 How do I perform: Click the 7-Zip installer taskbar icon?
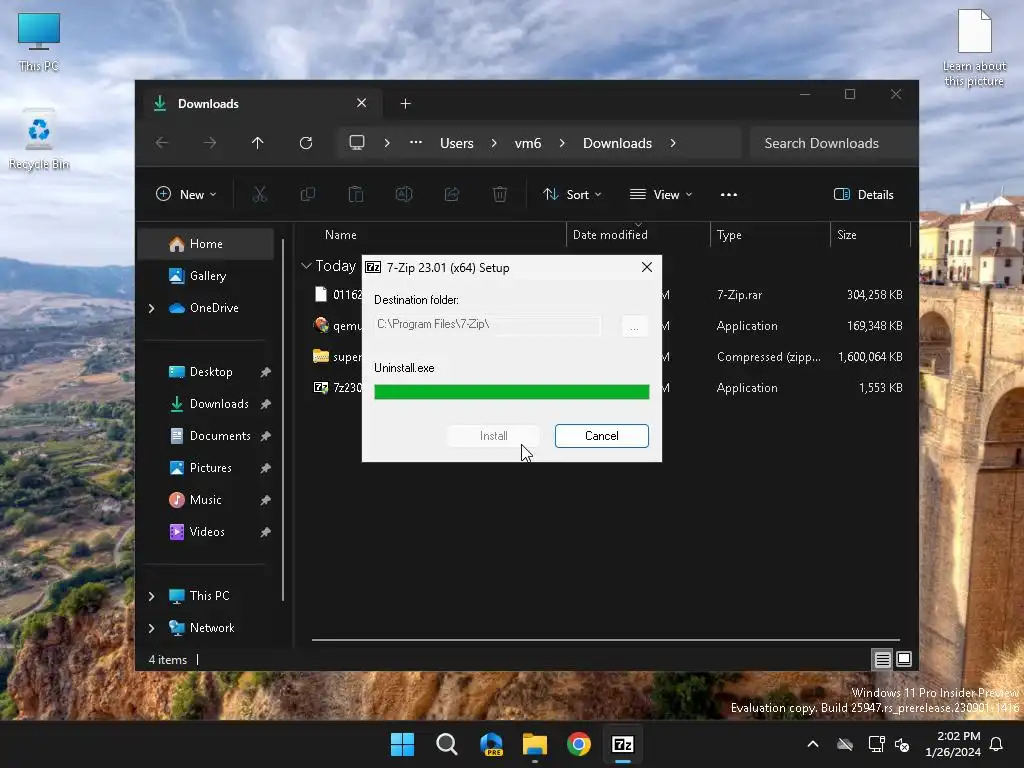(622, 744)
